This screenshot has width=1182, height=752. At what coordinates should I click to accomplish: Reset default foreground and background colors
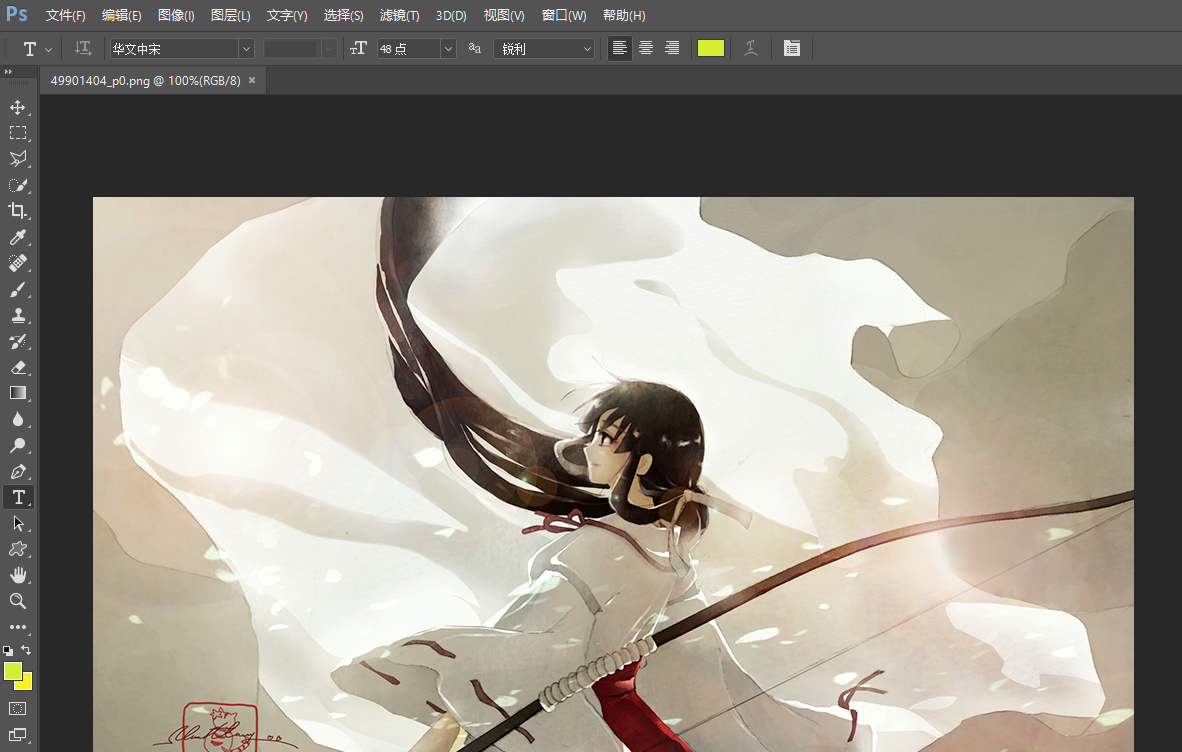[x=8, y=650]
